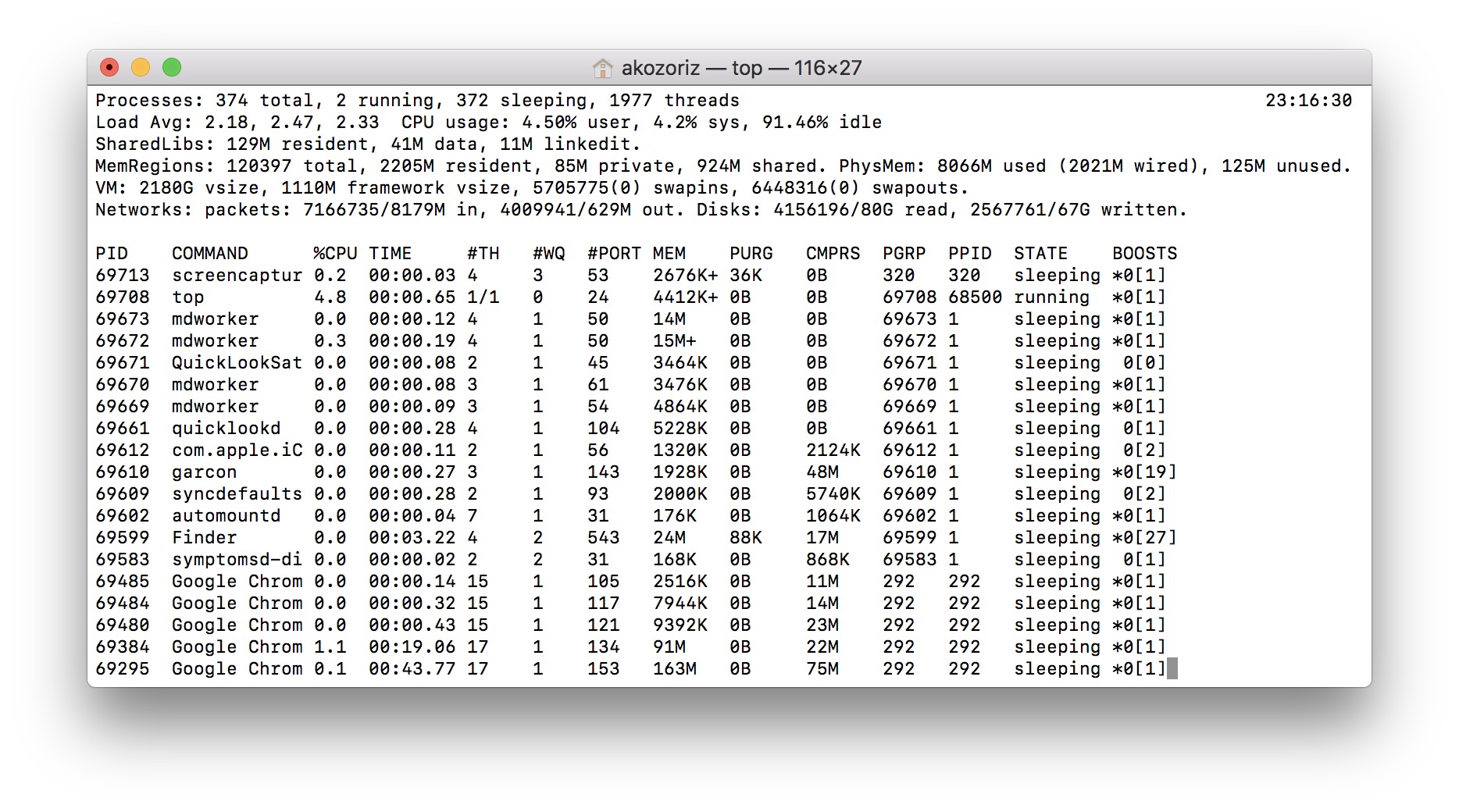Select the screencaptur process name
Screen dimensions: 1459x812
coord(237,276)
